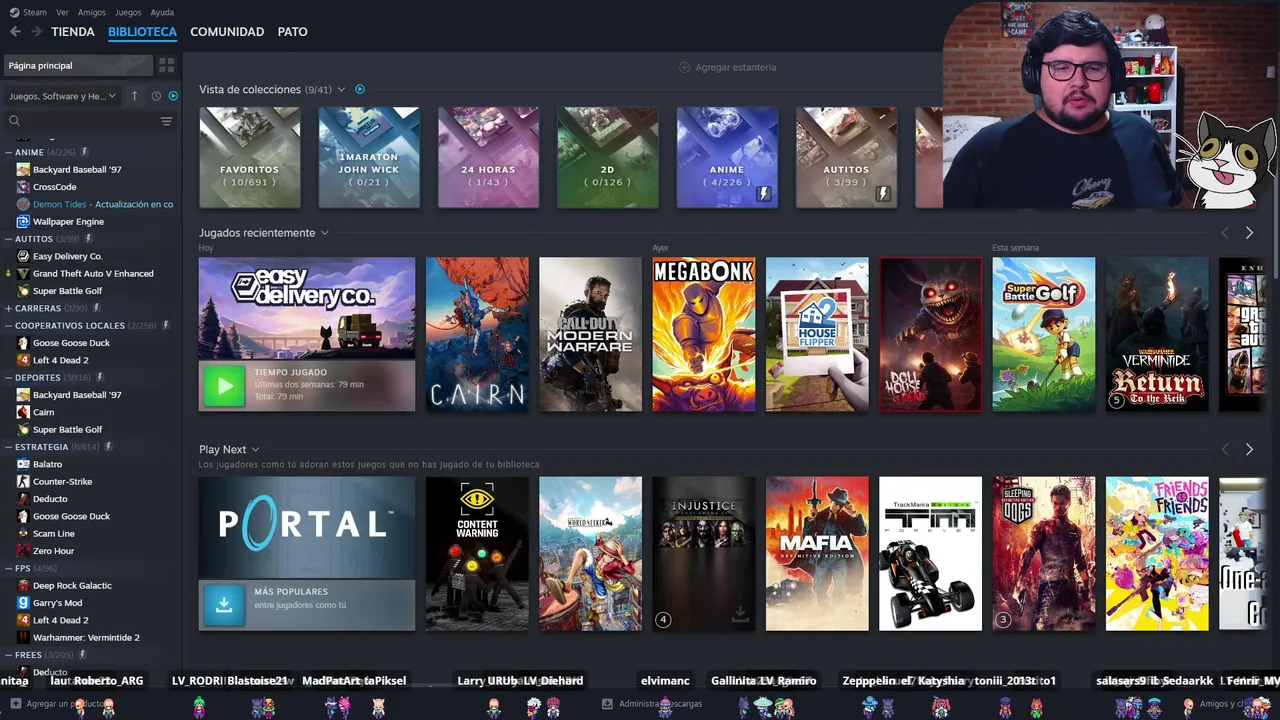Open the Ver menu

63,12
